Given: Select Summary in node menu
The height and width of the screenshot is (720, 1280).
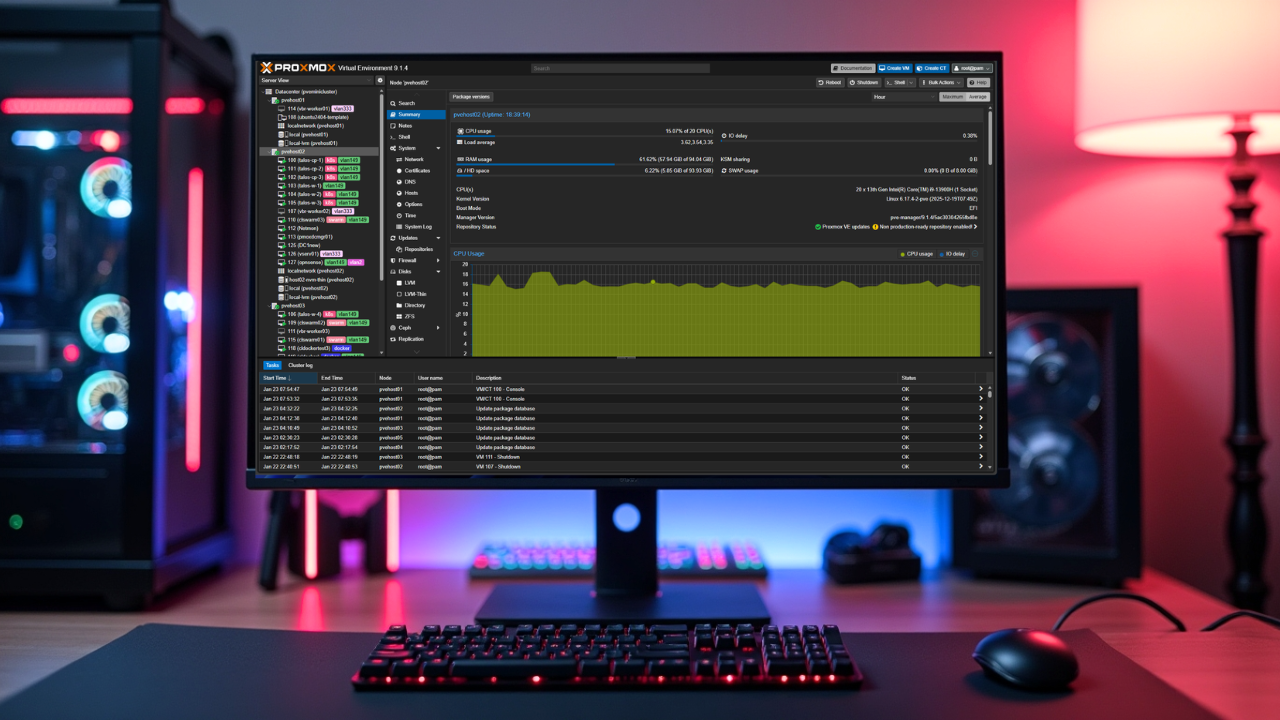Looking at the screenshot, I should (416, 115).
